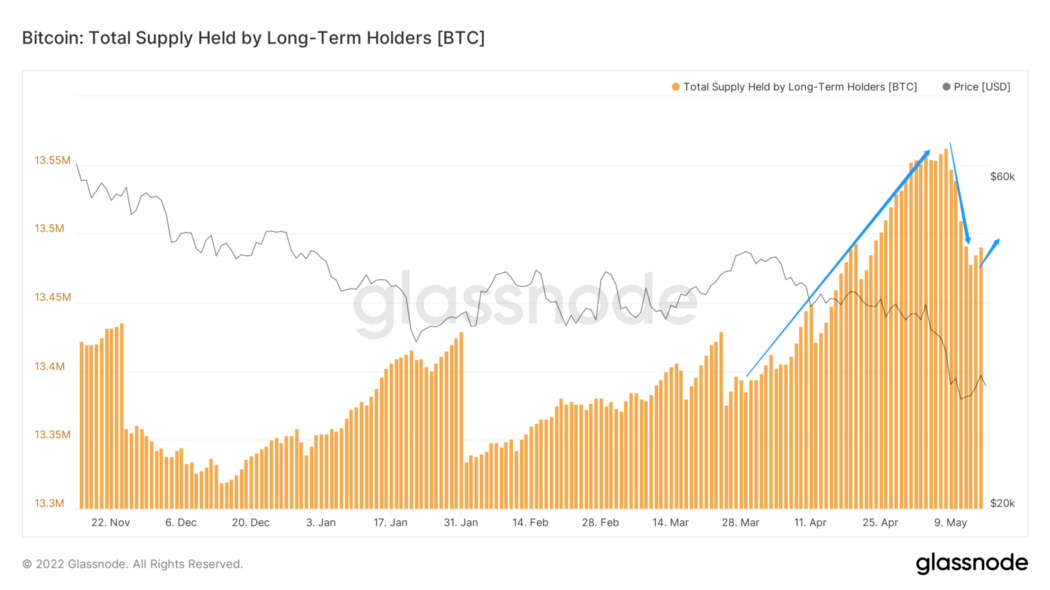Click the orange legend dot for Total Supply
Image resolution: width=1050 pixels, height=590 pixels.
[676, 87]
